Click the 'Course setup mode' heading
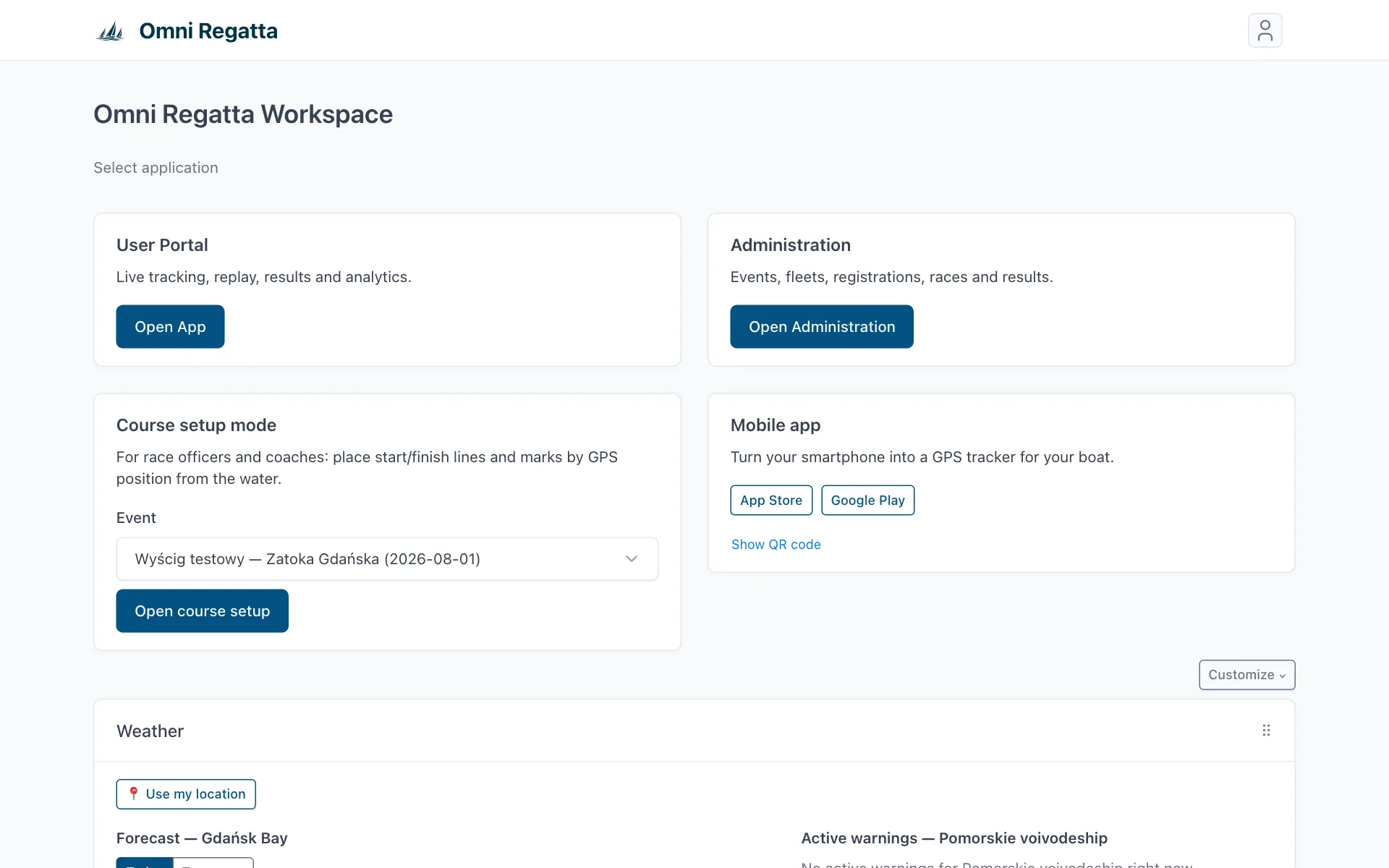 [x=196, y=425]
